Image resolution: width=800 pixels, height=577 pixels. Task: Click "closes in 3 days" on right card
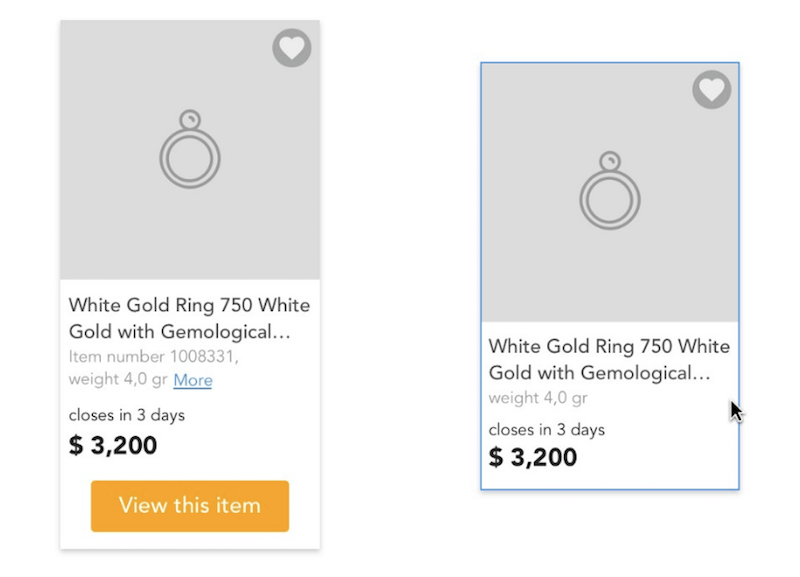pyautogui.click(x=547, y=430)
